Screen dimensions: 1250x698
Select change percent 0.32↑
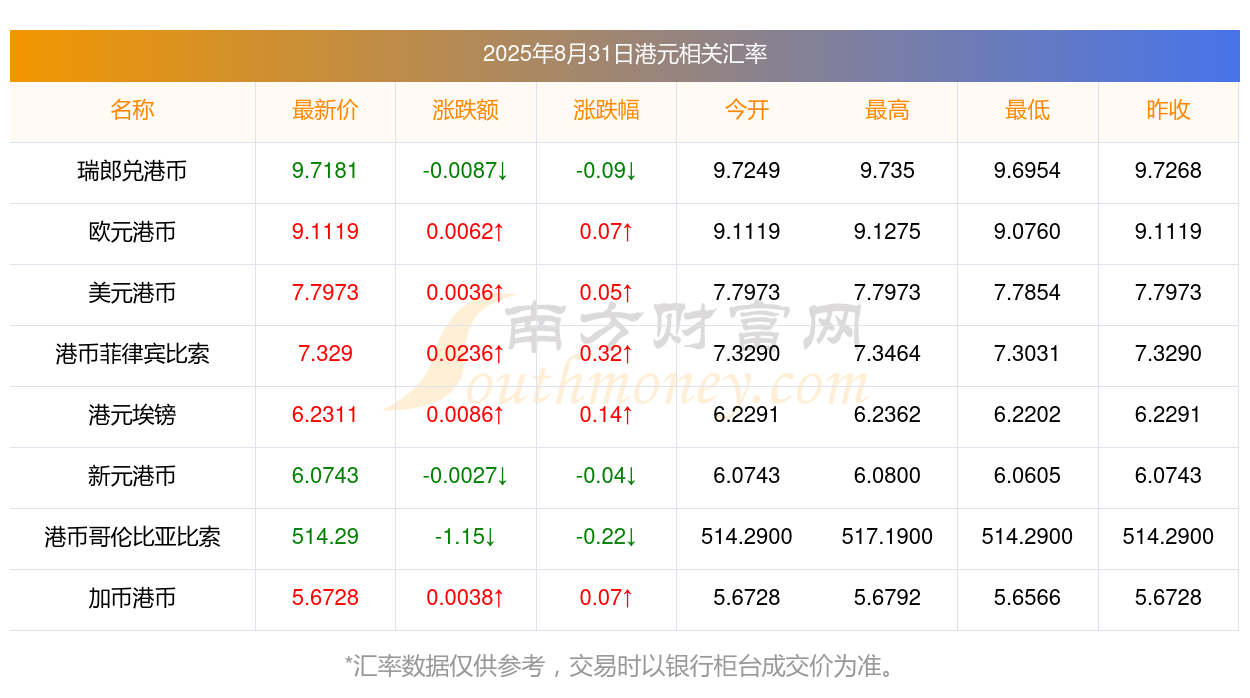606,354
